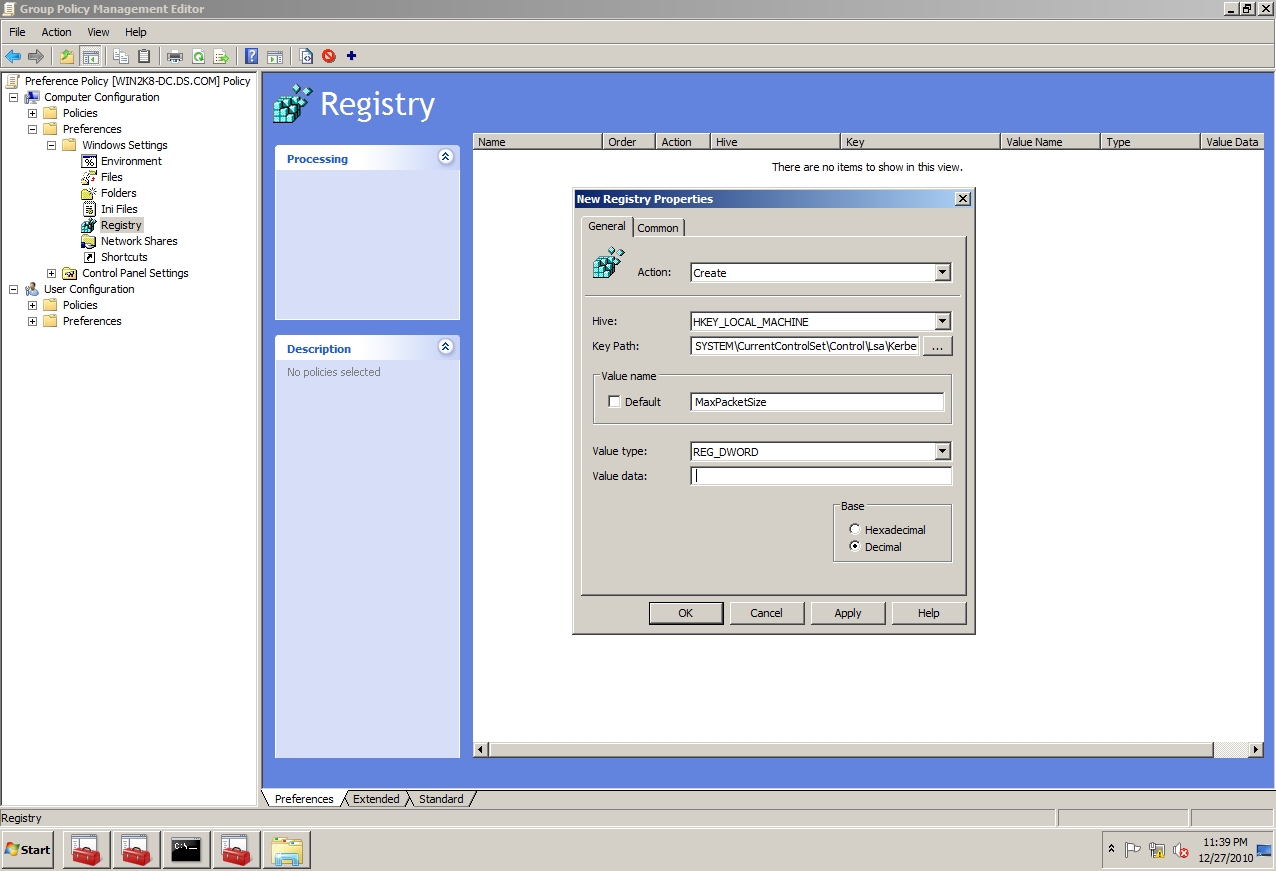Click the red Disable item toolbar icon
1276x871 pixels.
point(329,56)
